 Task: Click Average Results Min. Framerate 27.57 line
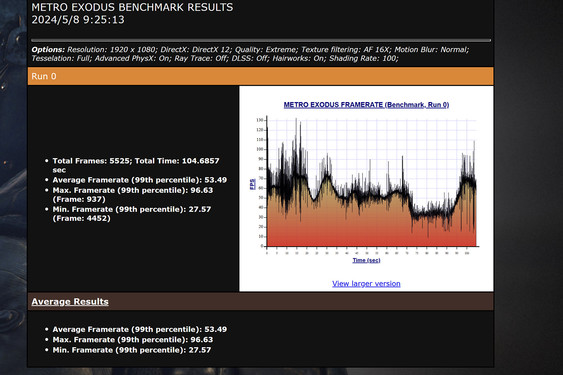coord(132,350)
